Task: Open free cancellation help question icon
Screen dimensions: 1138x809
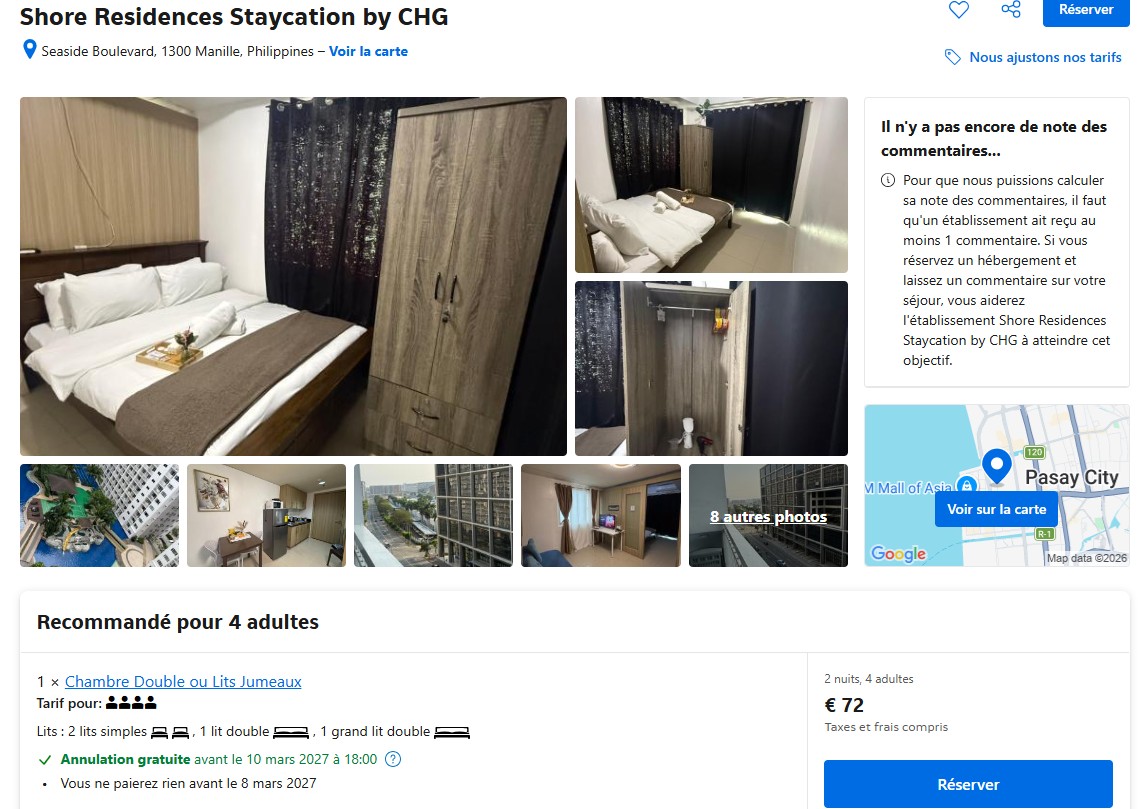Action: point(393,760)
